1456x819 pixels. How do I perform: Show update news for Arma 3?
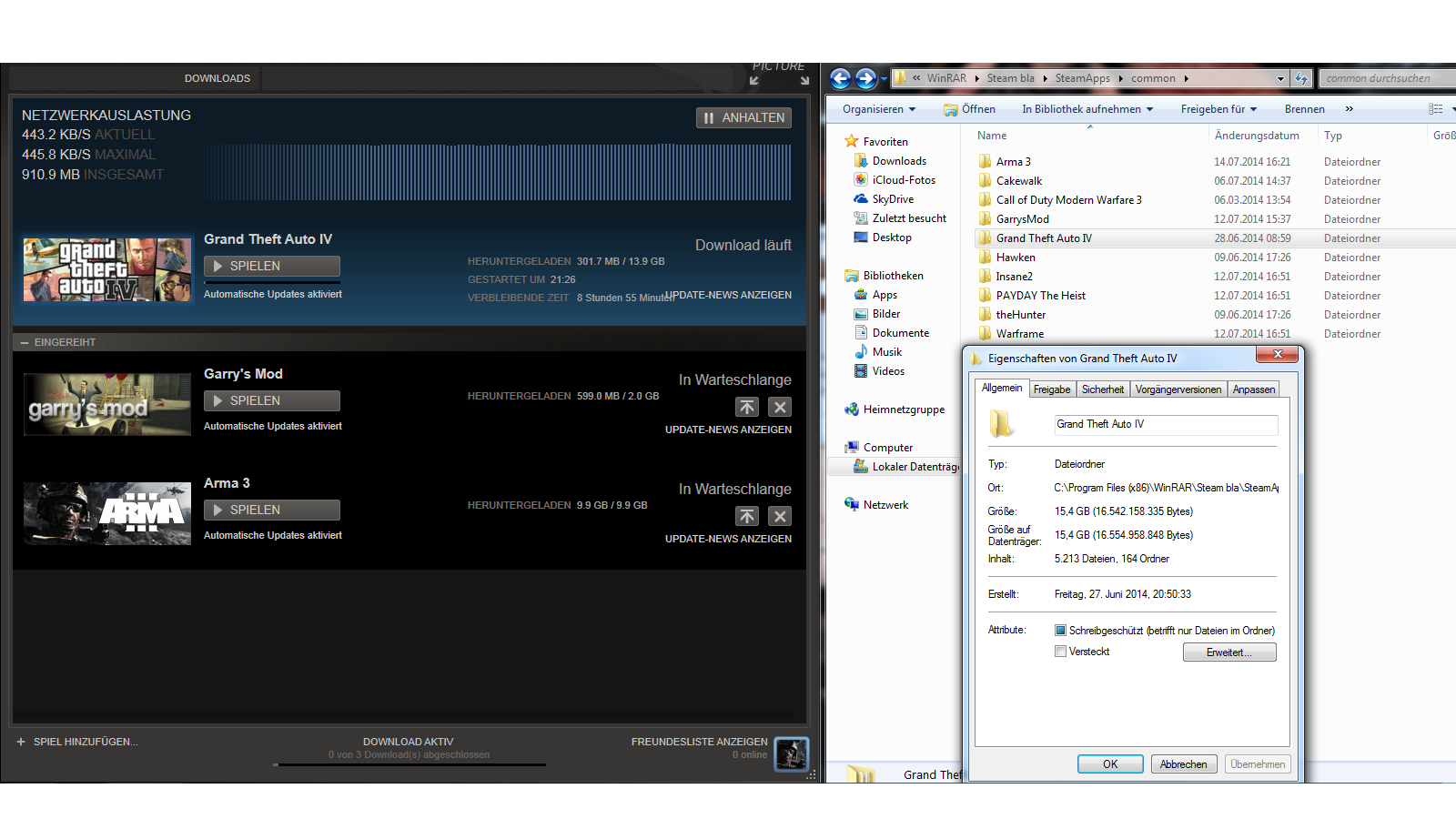728,539
